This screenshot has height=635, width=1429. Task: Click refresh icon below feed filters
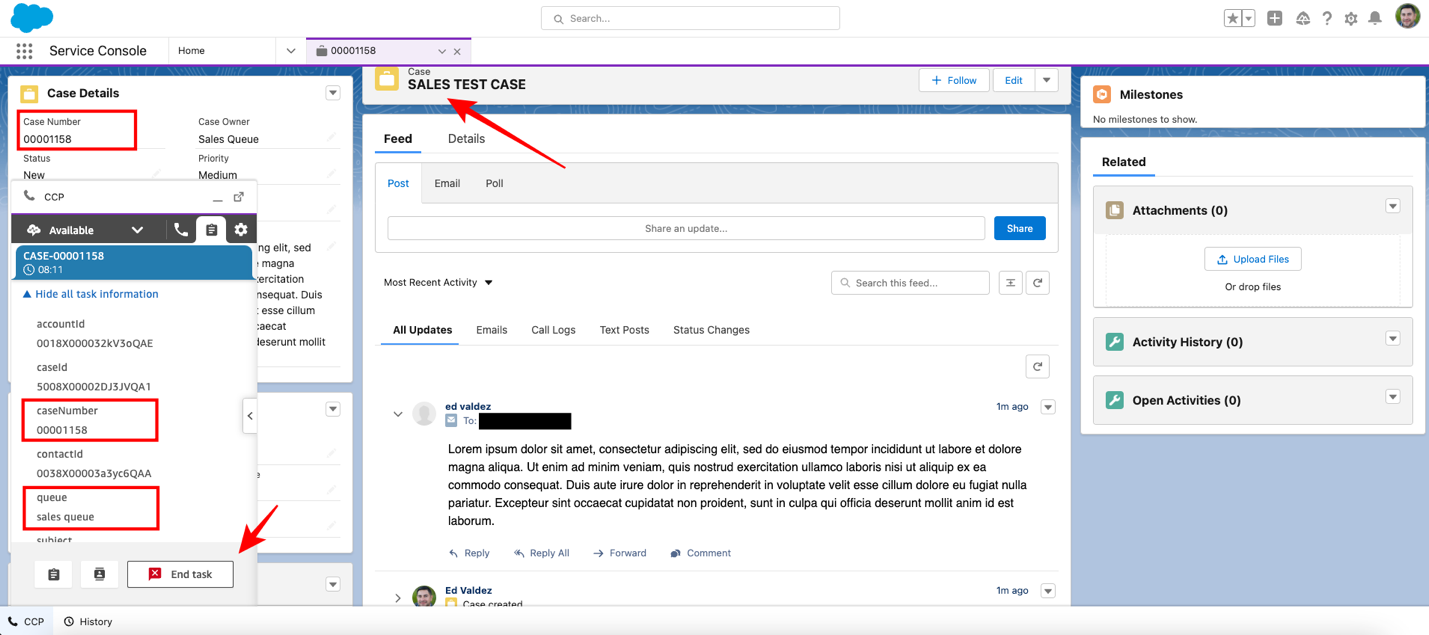[x=1038, y=367]
